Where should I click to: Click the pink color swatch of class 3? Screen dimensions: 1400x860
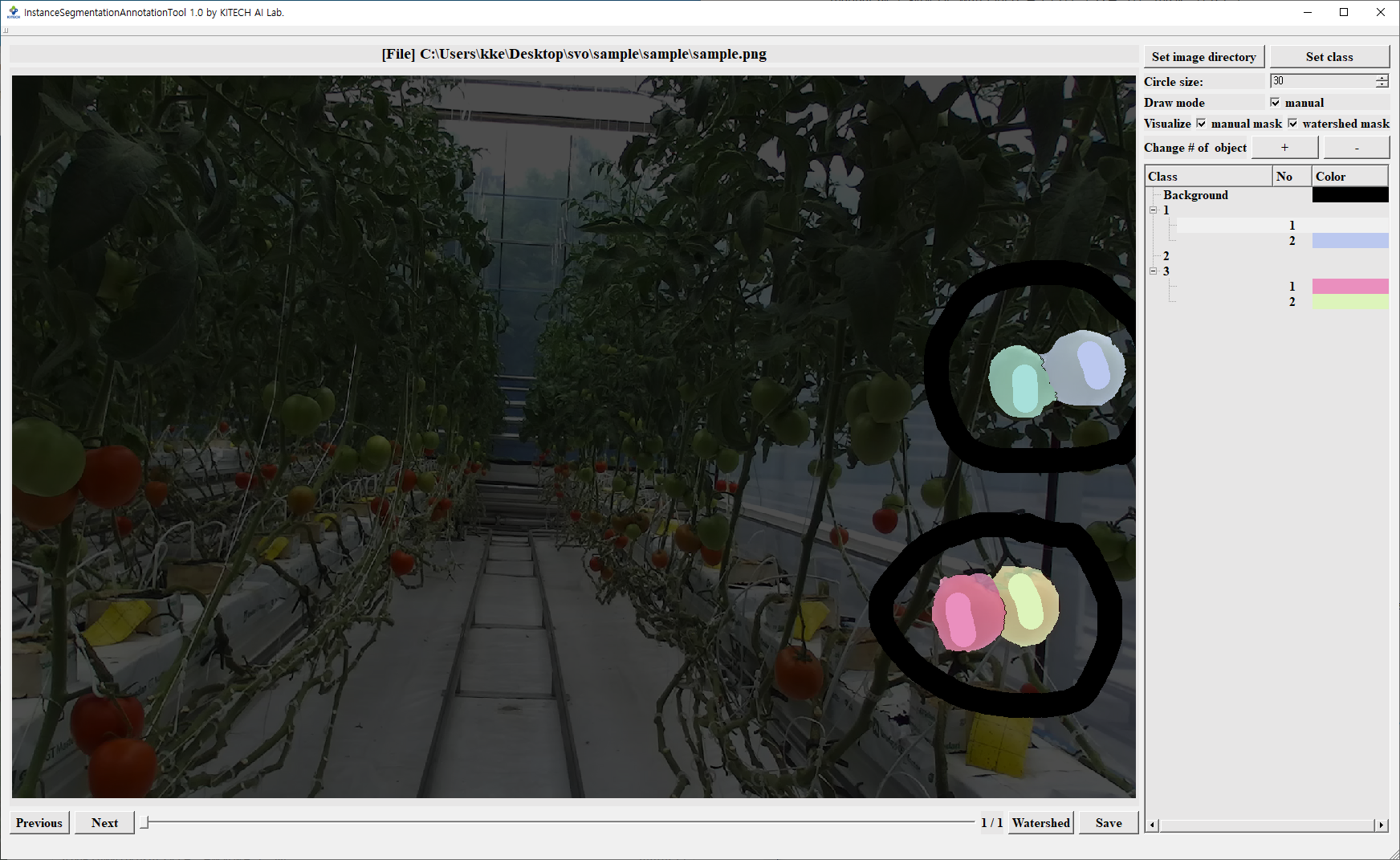(x=1349, y=287)
